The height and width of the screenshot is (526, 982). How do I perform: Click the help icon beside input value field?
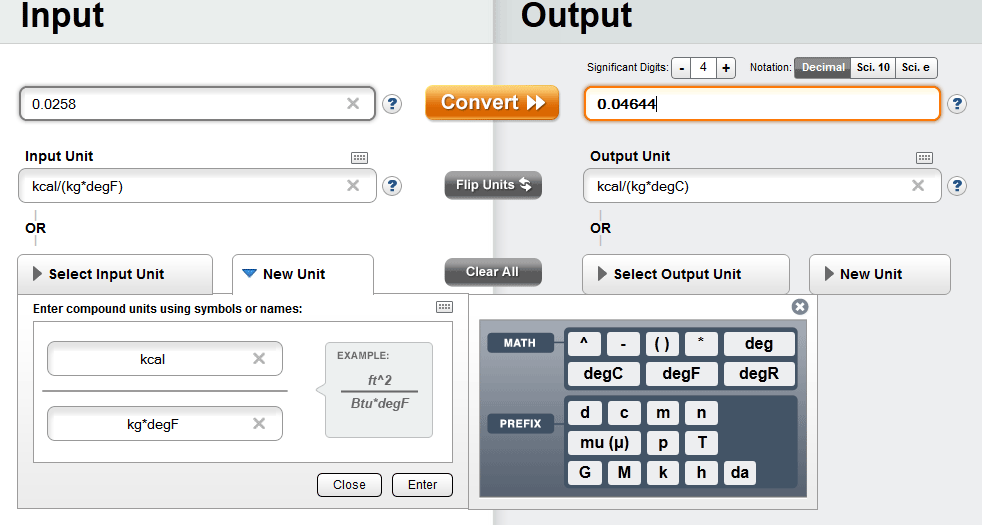click(392, 104)
